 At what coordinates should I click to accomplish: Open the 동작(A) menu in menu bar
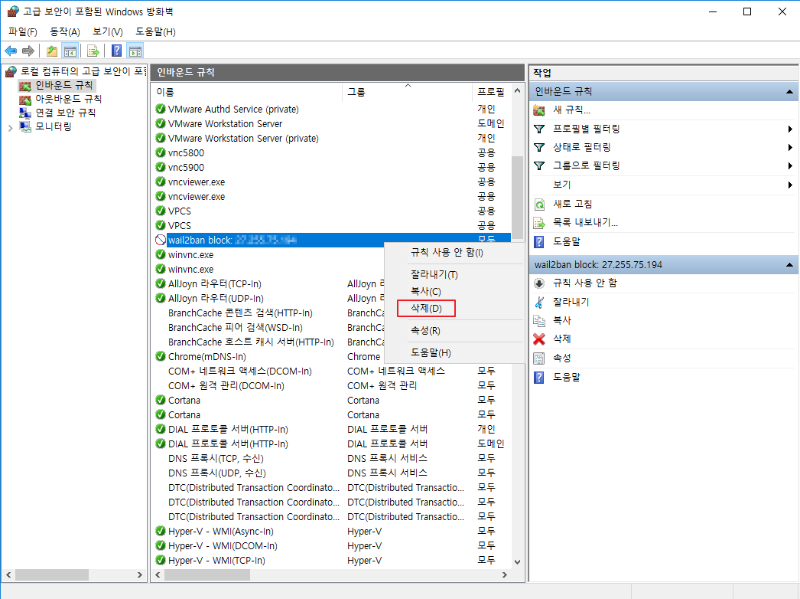tap(65, 32)
